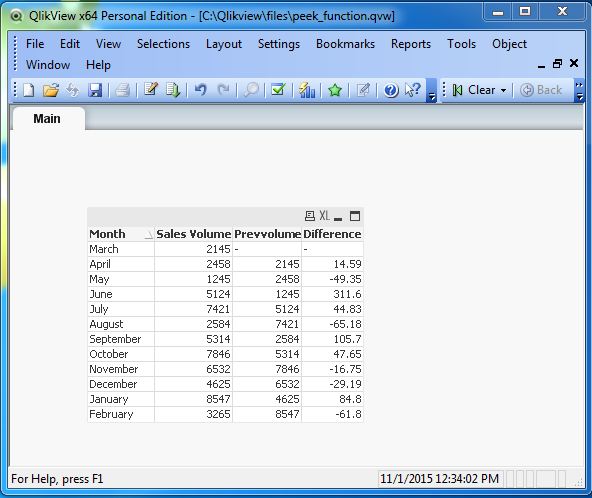The width and height of the screenshot is (592, 498).
Task: Minimize the table chart object
Action: (338, 219)
